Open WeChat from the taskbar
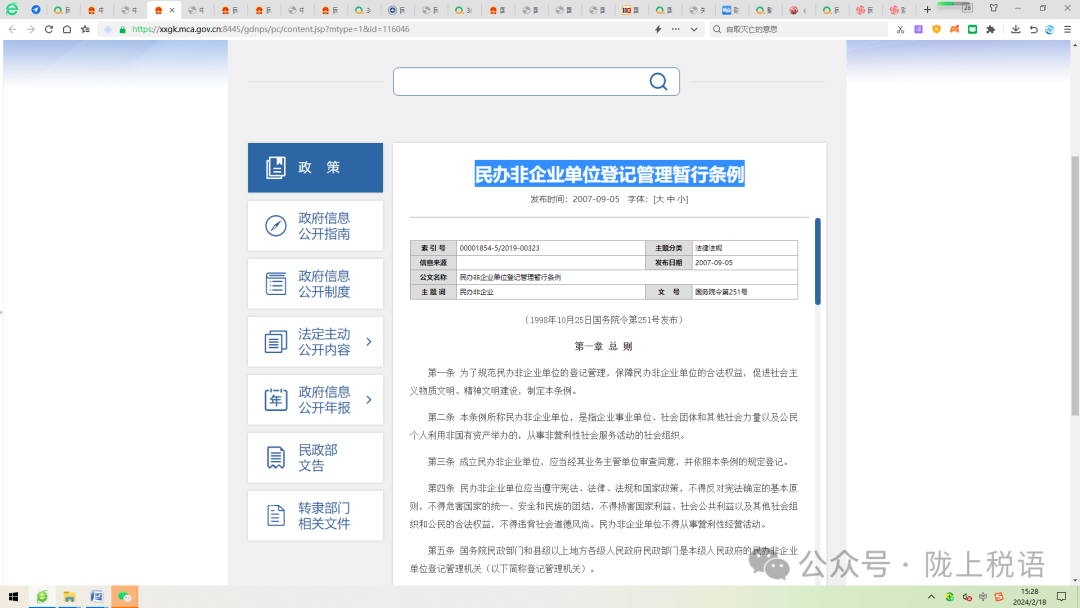 coord(125,597)
